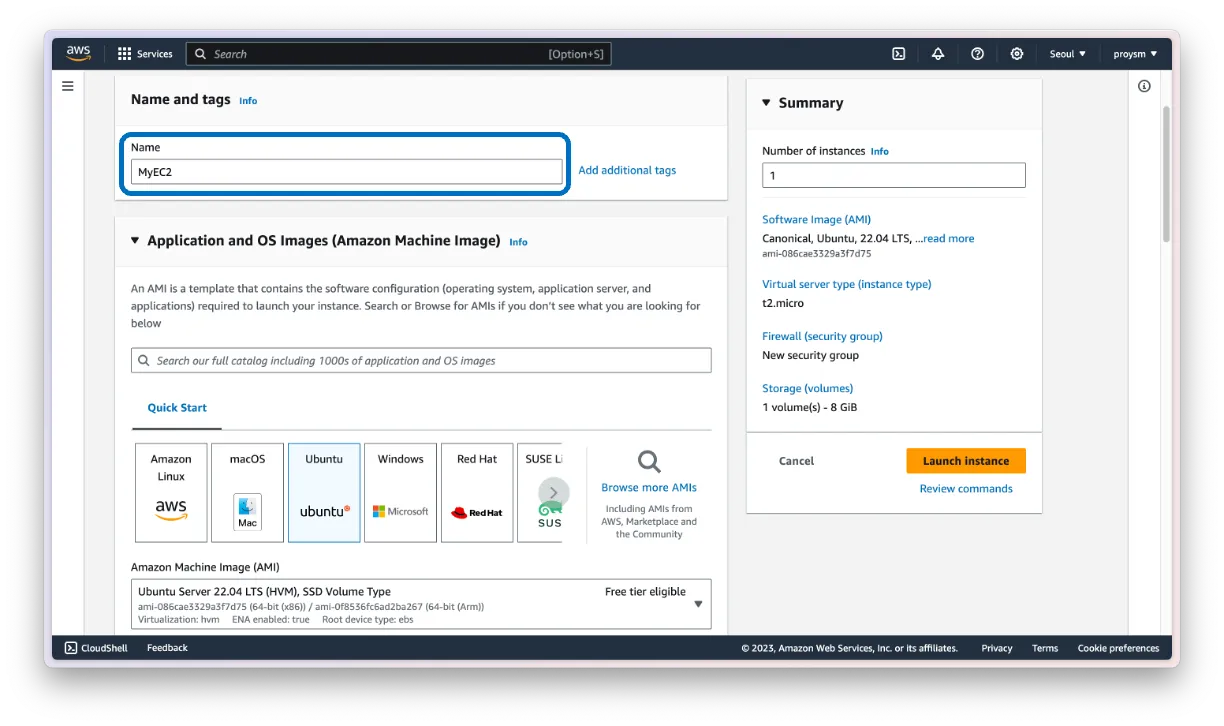Open the help question mark icon

tap(977, 54)
